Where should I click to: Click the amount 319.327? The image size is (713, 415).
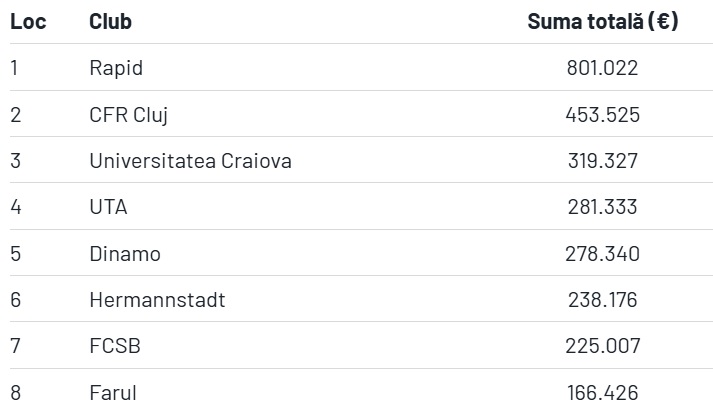[x=603, y=161]
